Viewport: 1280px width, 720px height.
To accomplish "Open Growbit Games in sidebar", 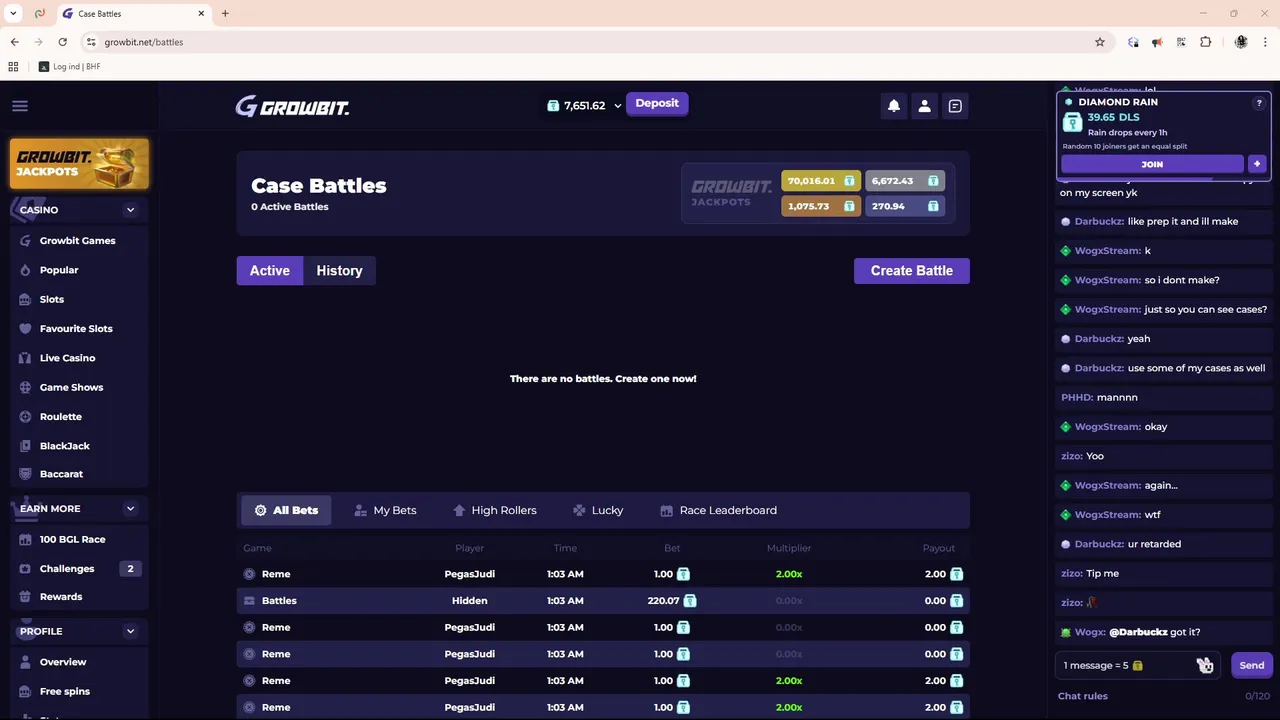I will click(x=77, y=241).
